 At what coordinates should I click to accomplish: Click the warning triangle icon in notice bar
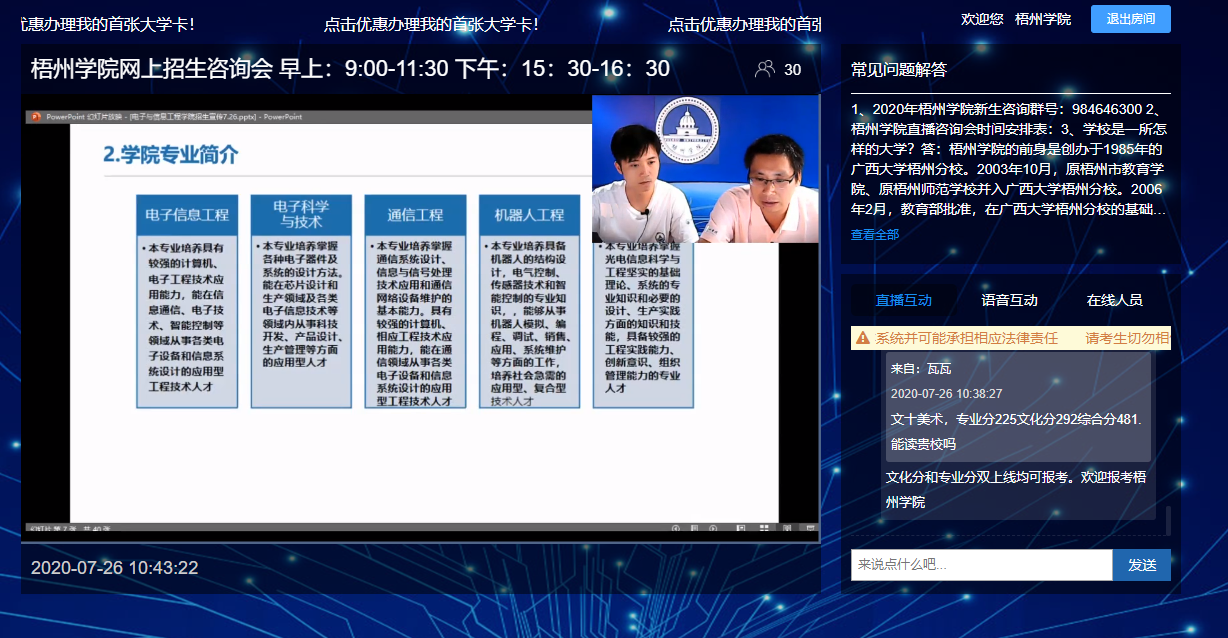click(x=862, y=339)
